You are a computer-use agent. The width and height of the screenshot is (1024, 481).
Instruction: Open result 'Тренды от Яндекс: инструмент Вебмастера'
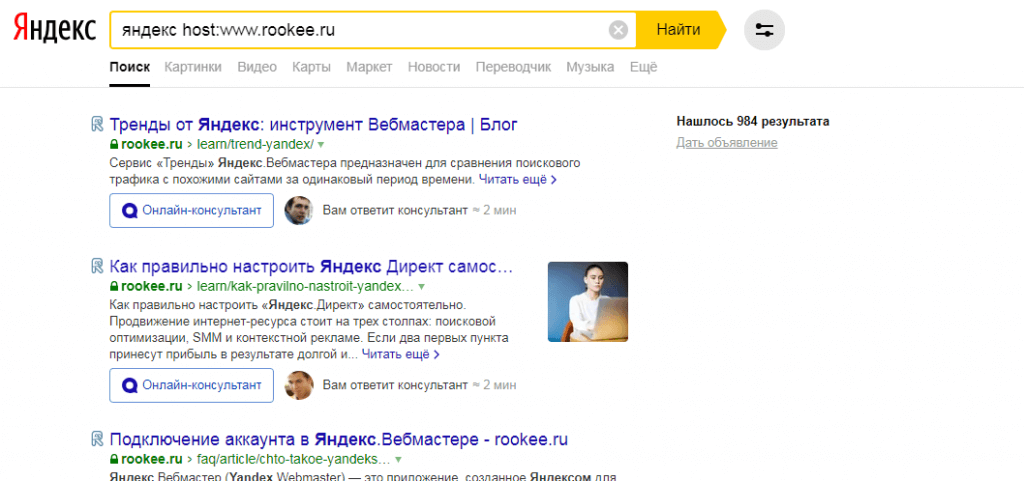coord(313,124)
